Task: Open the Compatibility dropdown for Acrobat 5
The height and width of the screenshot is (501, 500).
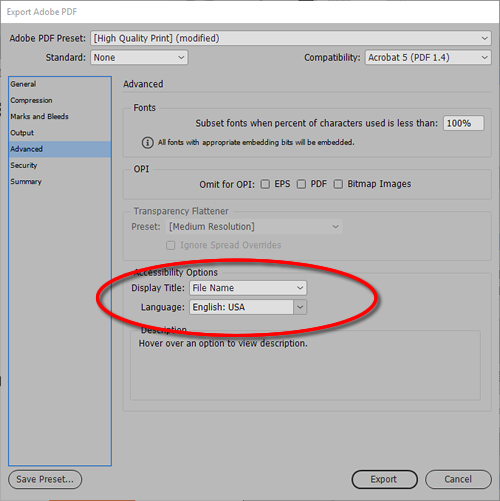Action: pyautogui.click(x=428, y=57)
